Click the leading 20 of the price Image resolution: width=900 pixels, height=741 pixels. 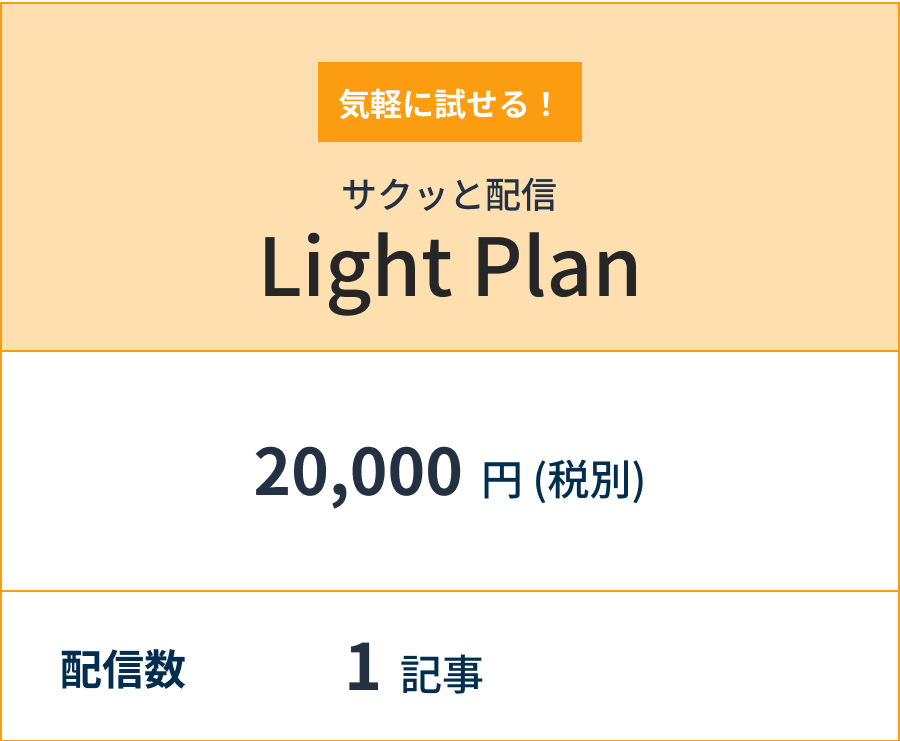[x=288, y=473]
